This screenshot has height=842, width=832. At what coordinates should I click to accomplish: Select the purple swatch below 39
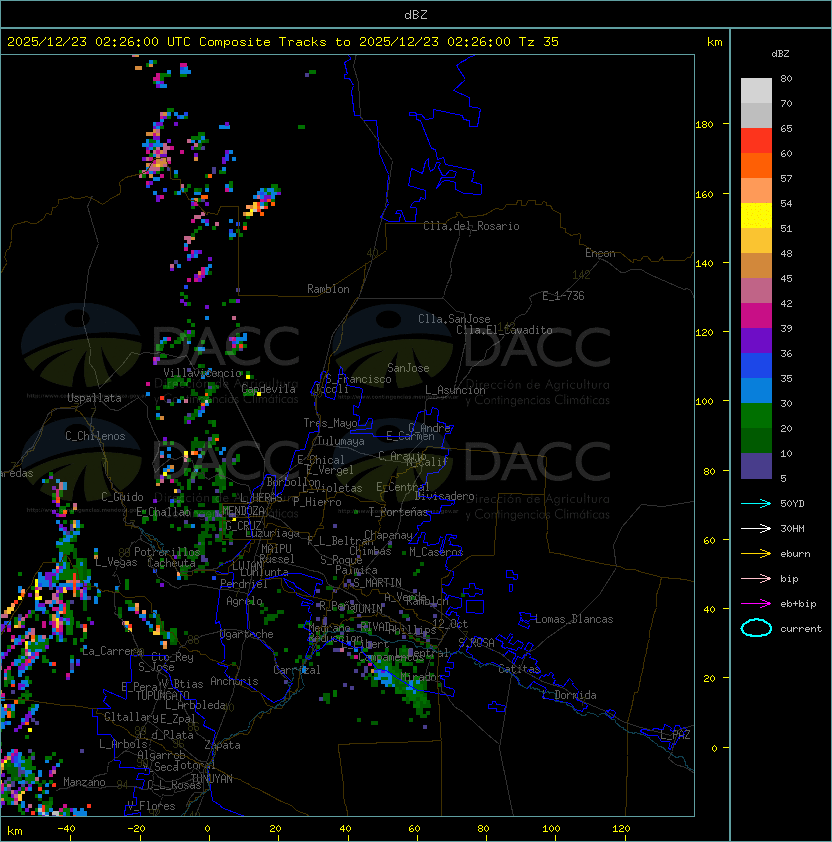(x=756, y=340)
